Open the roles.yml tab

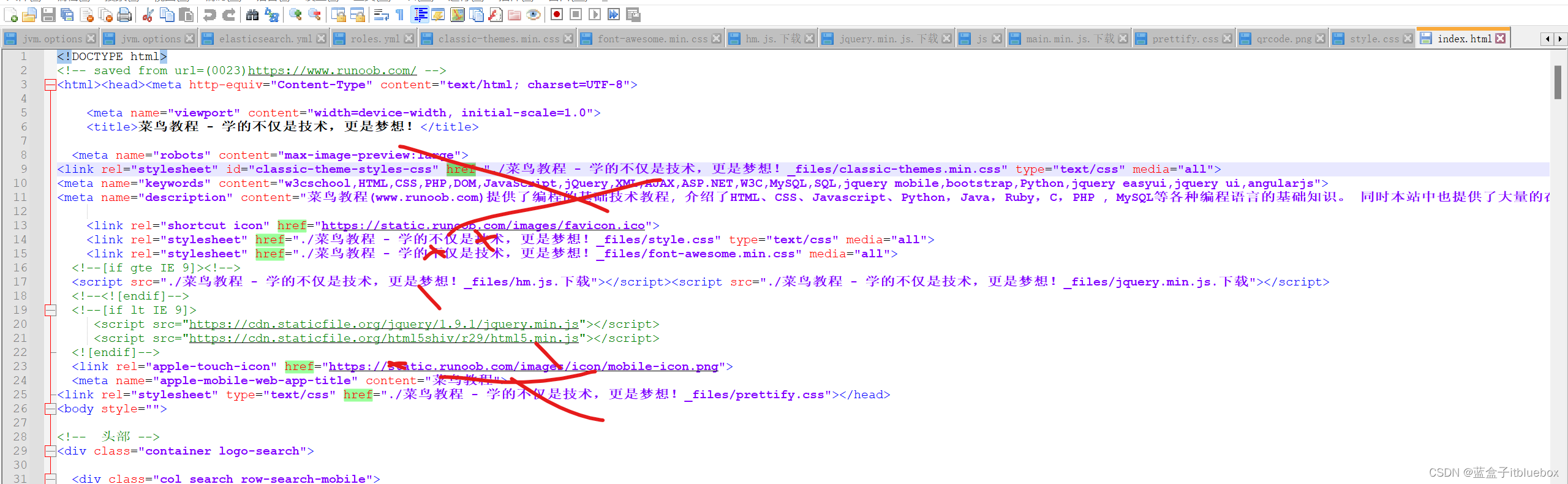(x=374, y=39)
